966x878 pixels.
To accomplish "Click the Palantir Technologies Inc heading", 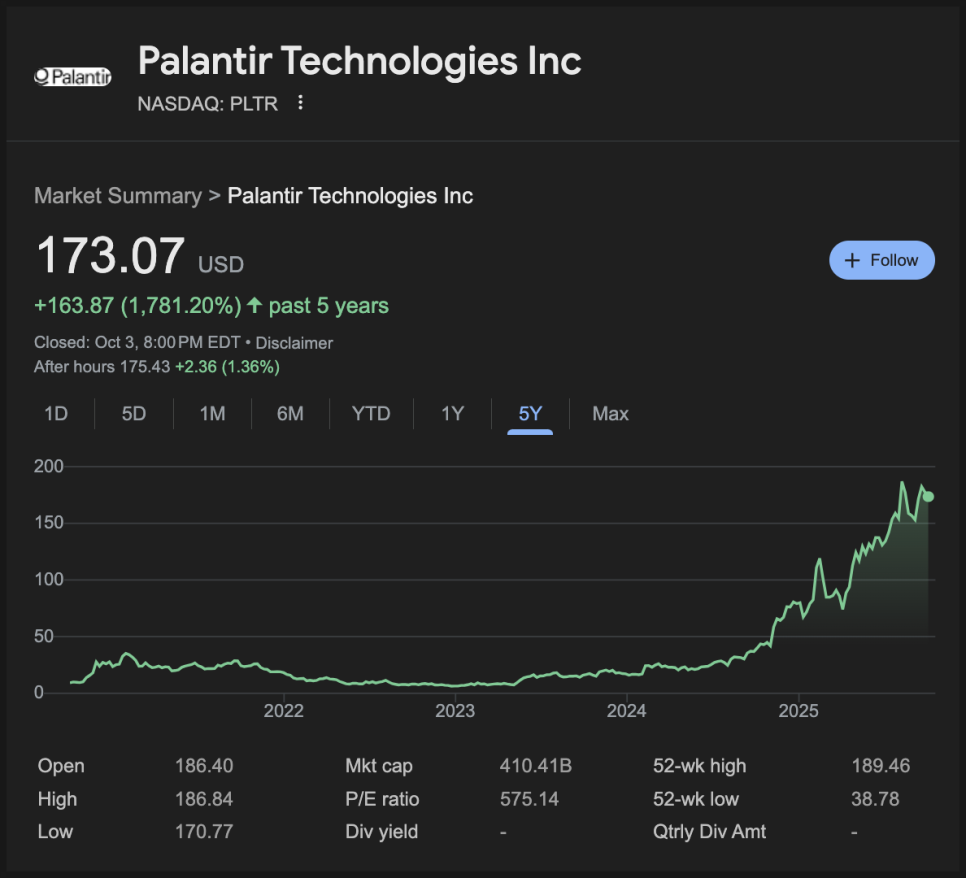I will [359, 61].
